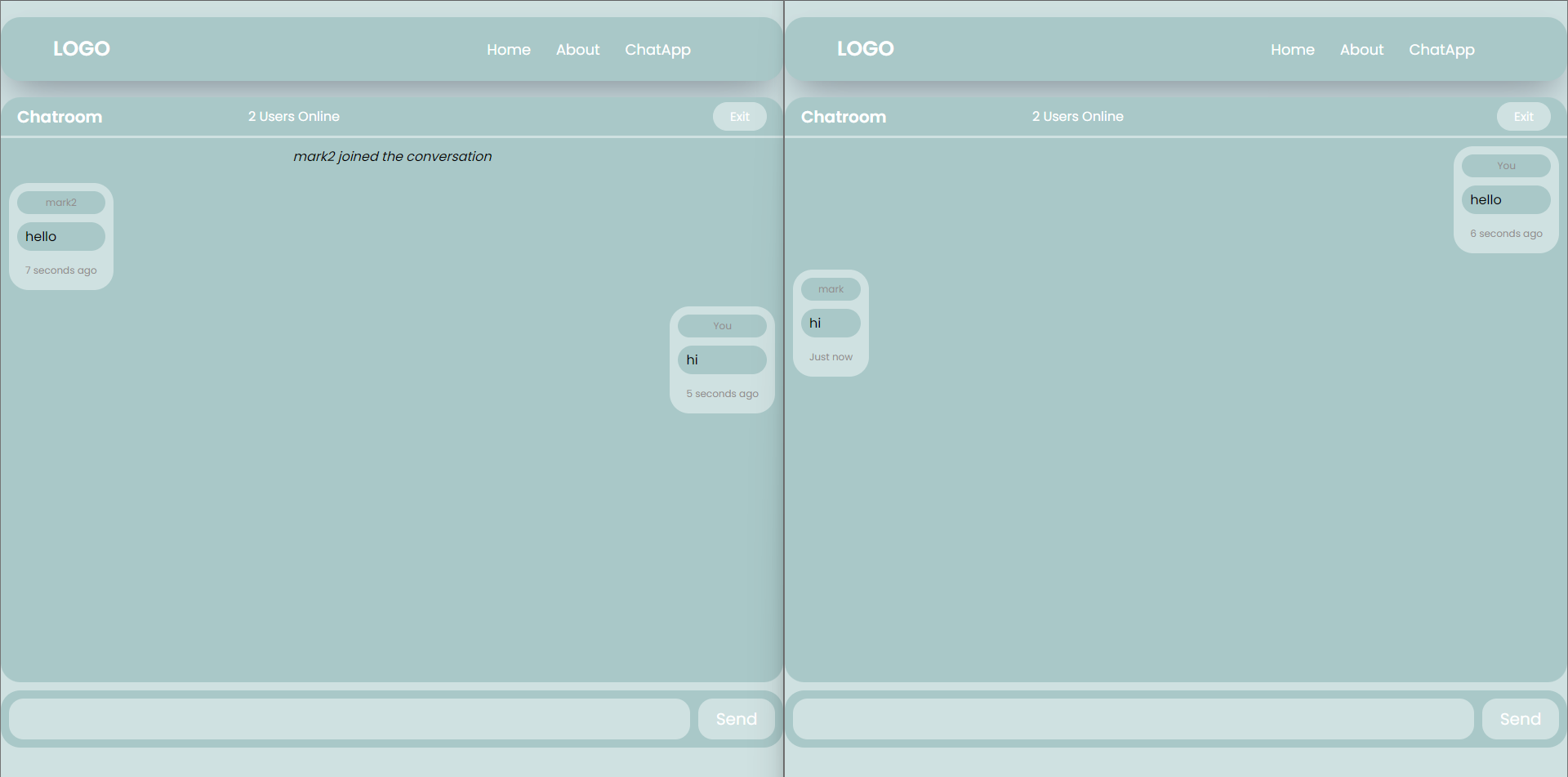This screenshot has height=777, width=1568.
Task: Open ChatApp in right window navbar
Action: coord(1442,50)
